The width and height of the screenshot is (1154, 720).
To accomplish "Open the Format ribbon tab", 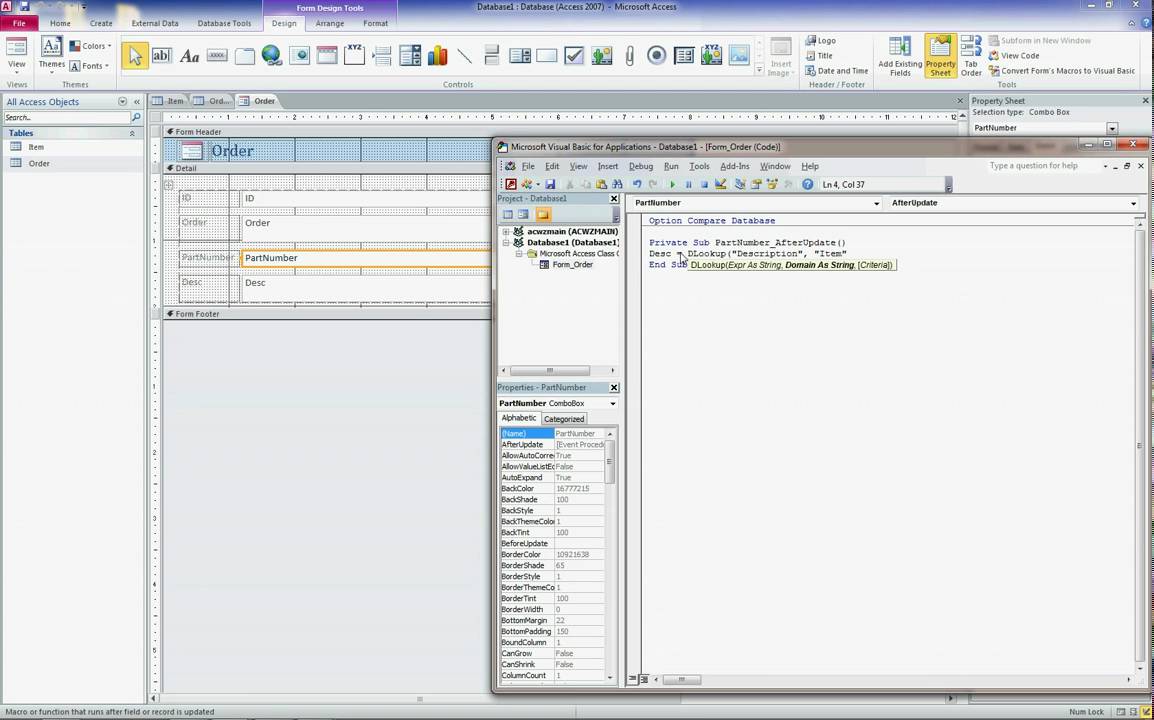I will 375,24.
